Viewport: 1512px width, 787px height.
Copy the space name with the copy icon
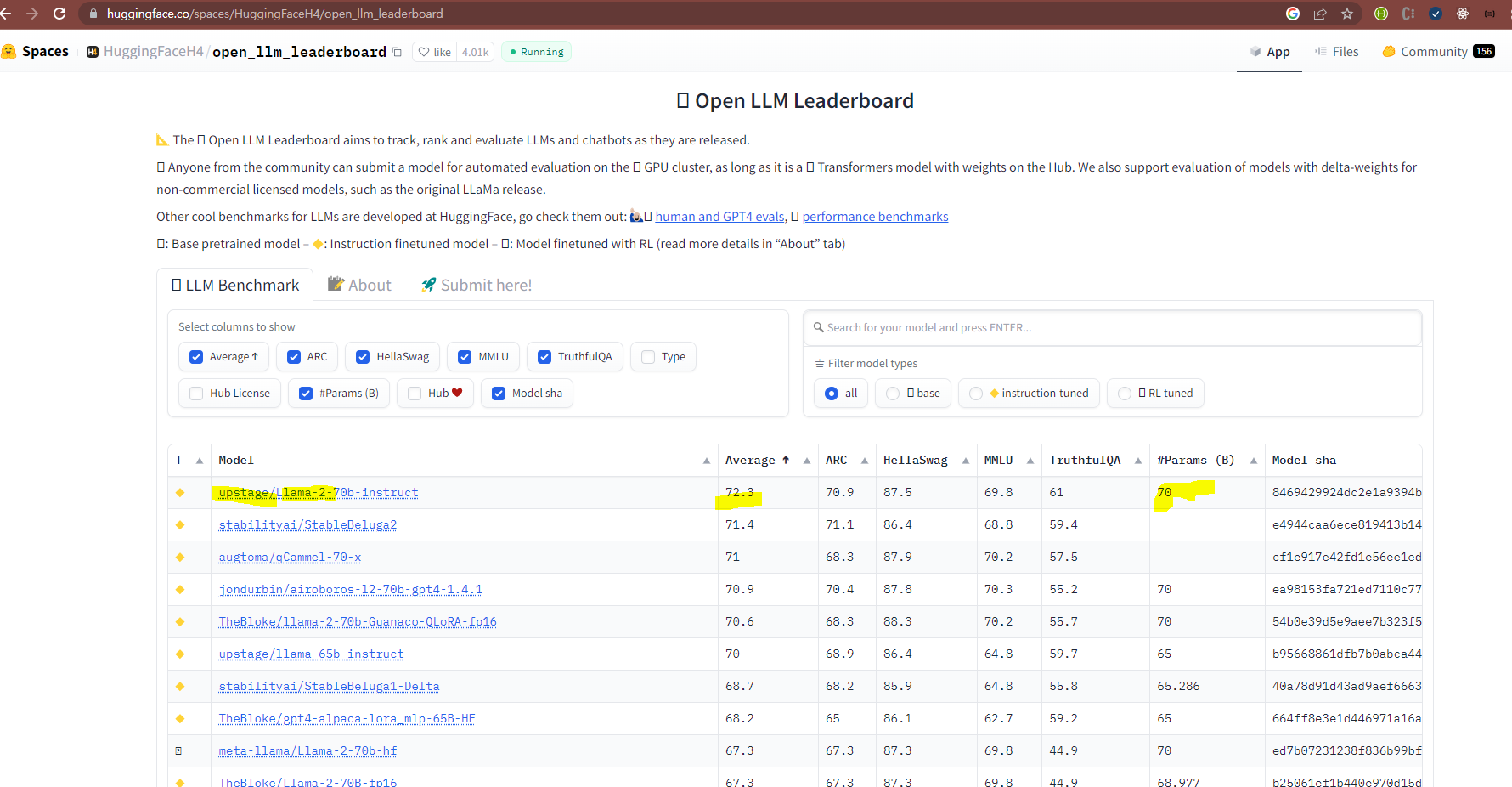(x=397, y=52)
